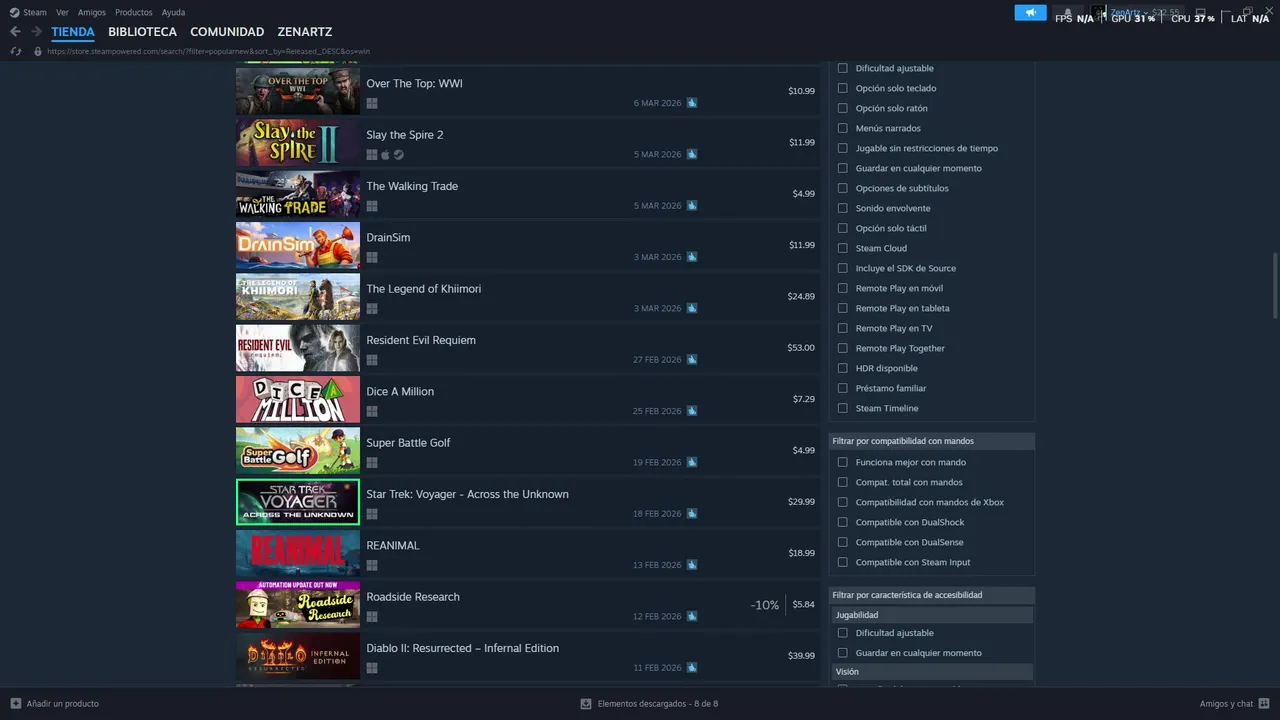1280x720 pixels.
Task: Click the review thumbs icon for Dice A Million
Action: coord(692,411)
